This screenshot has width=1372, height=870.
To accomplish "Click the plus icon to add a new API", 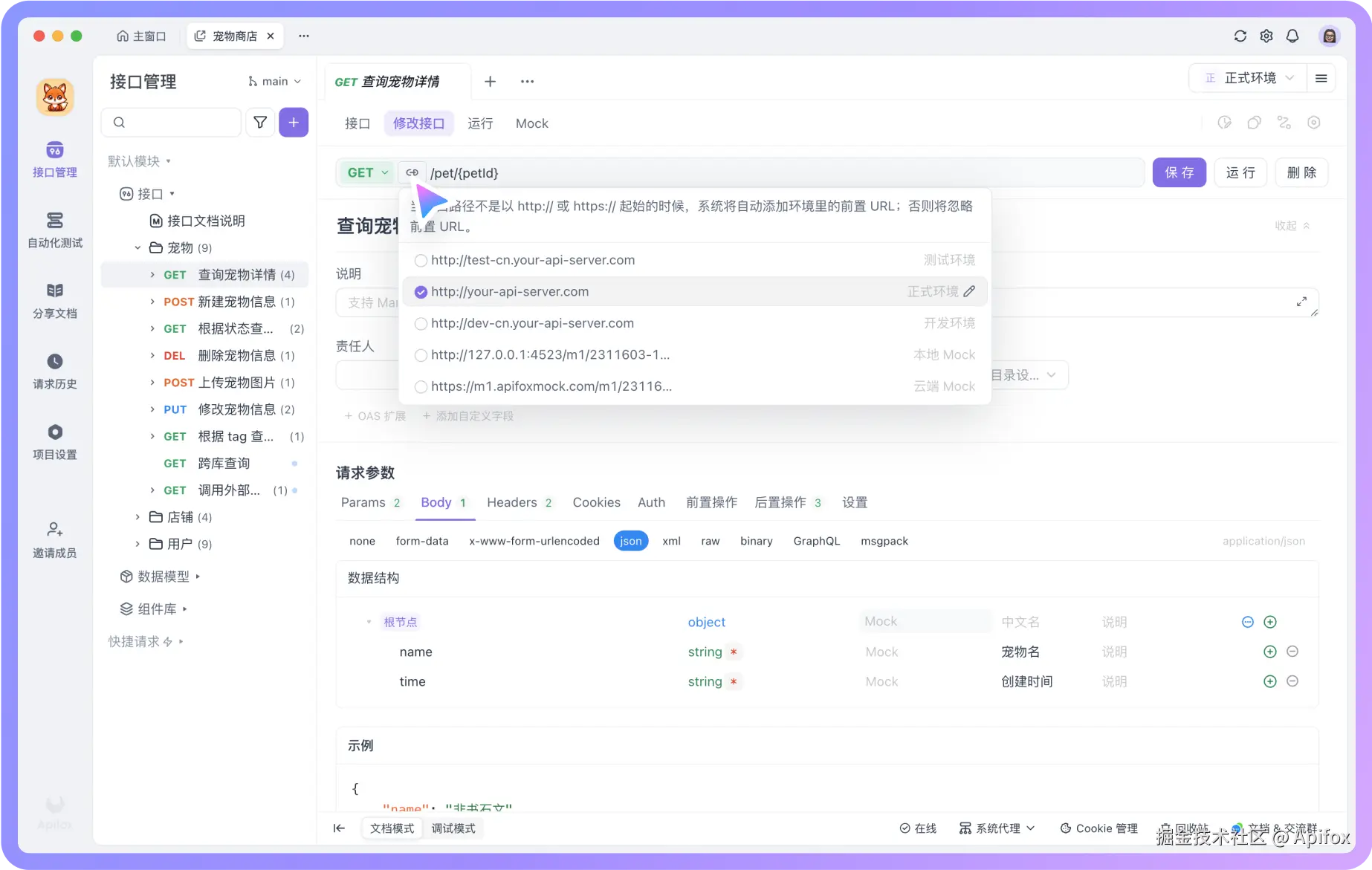I will [294, 122].
